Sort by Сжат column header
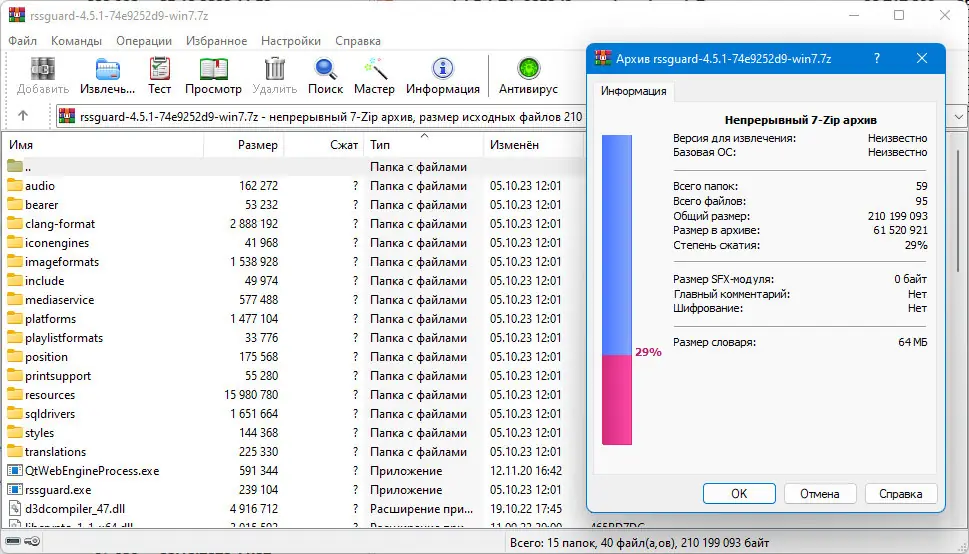This screenshot has width=969, height=554. coord(324,145)
